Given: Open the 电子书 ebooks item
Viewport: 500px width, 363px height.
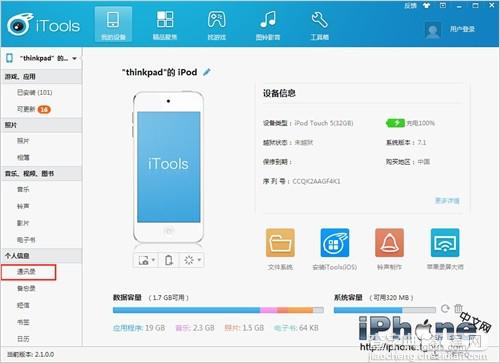Looking at the screenshot, I should [26, 240].
